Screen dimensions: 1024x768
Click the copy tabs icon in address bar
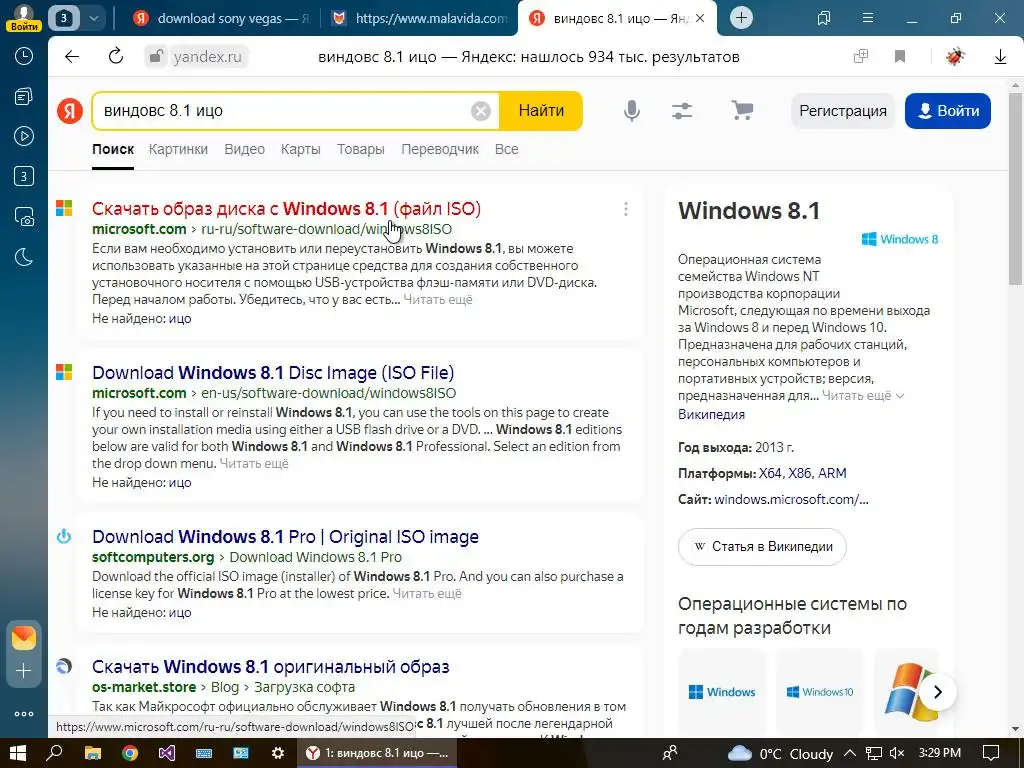pos(861,57)
